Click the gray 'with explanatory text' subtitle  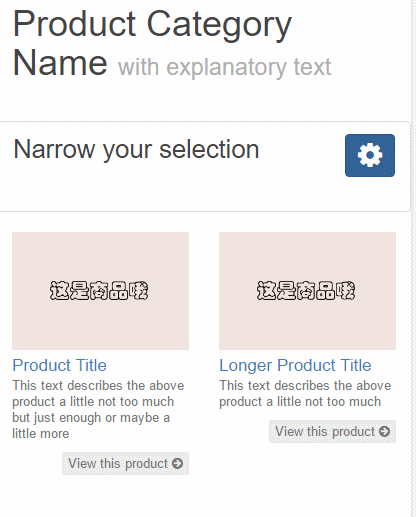click(x=225, y=67)
